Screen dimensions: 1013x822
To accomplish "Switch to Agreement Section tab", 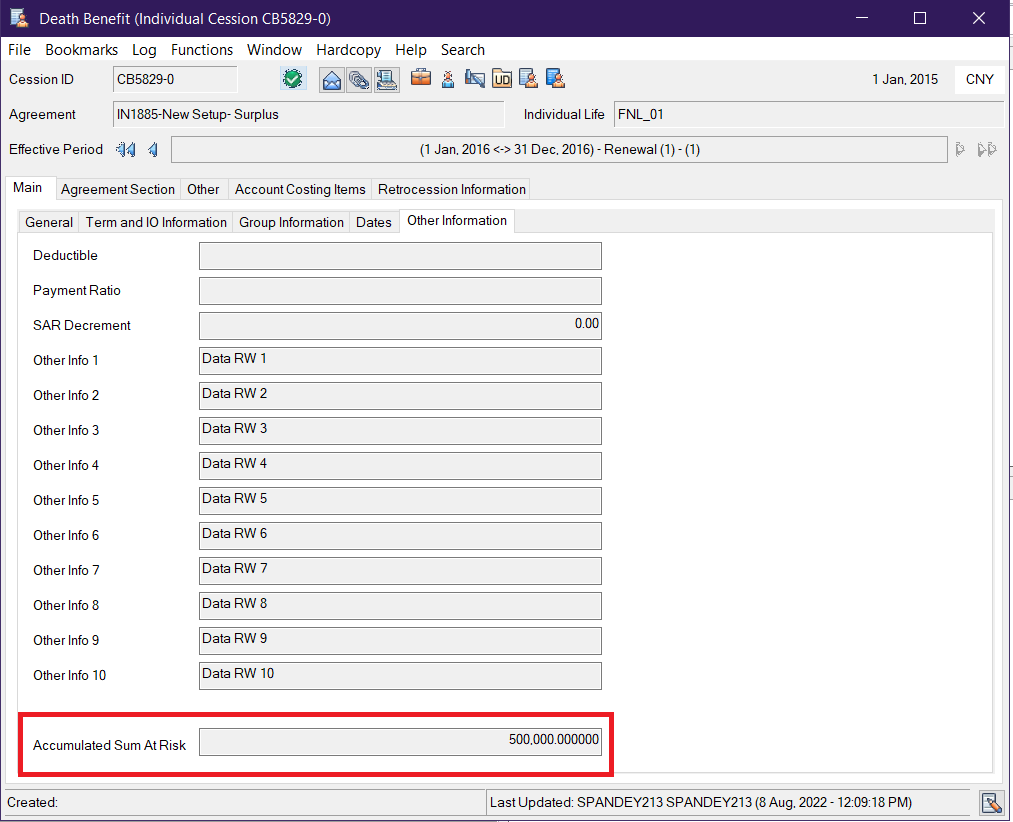I will 118,189.
